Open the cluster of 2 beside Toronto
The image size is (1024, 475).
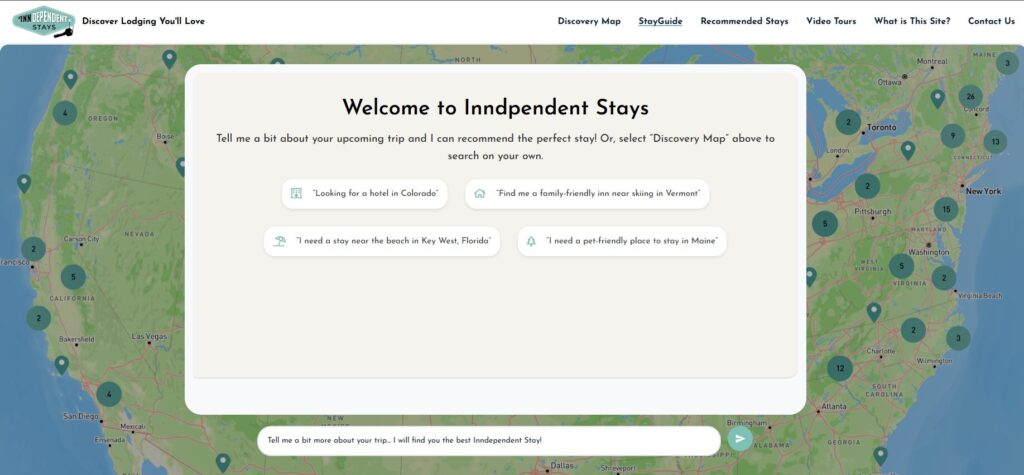pos(848,122)
